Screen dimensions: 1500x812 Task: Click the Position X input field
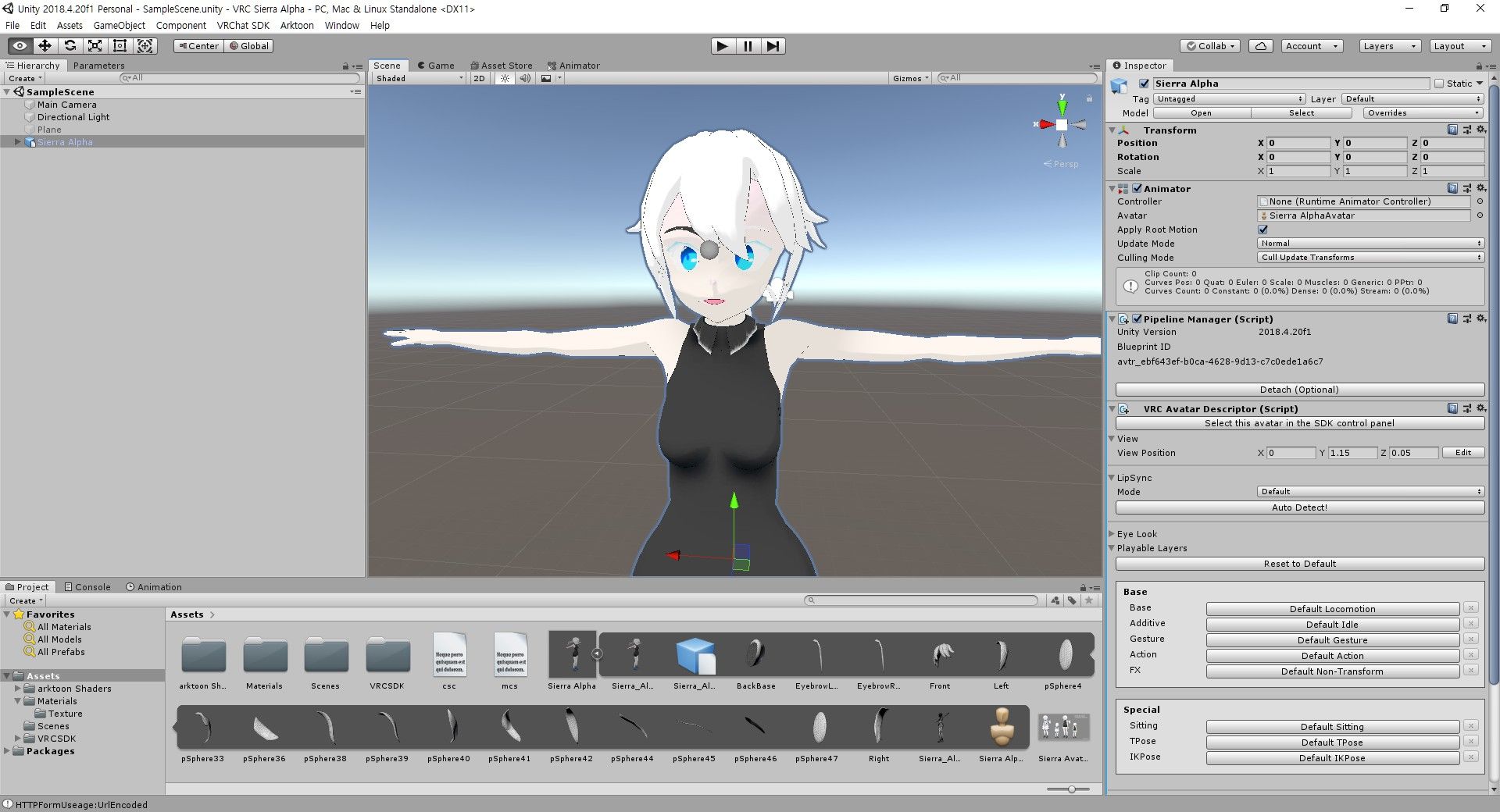tap(1298, 143)
